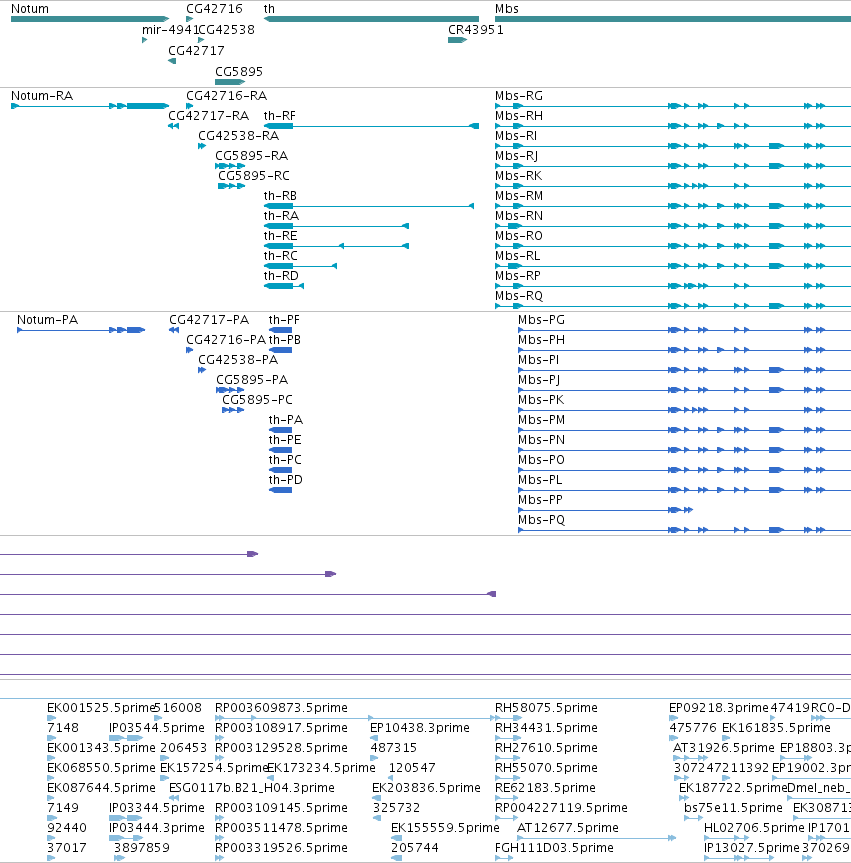Select the CG5895-PA protein label
This screenshot has height=863, width=851.
pos(252,380)
